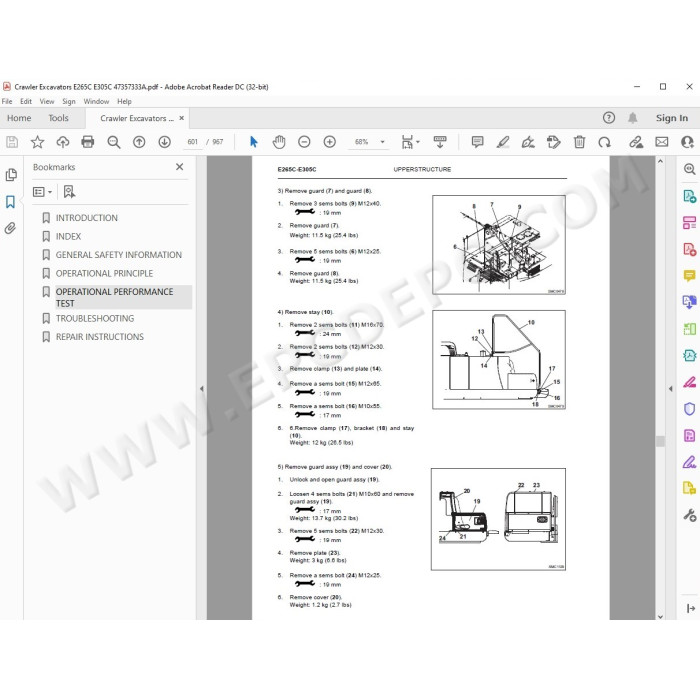This screenshot has width=700, height=700.
Task: Open the user account icon in the toolbar
Action: (687, 142)
